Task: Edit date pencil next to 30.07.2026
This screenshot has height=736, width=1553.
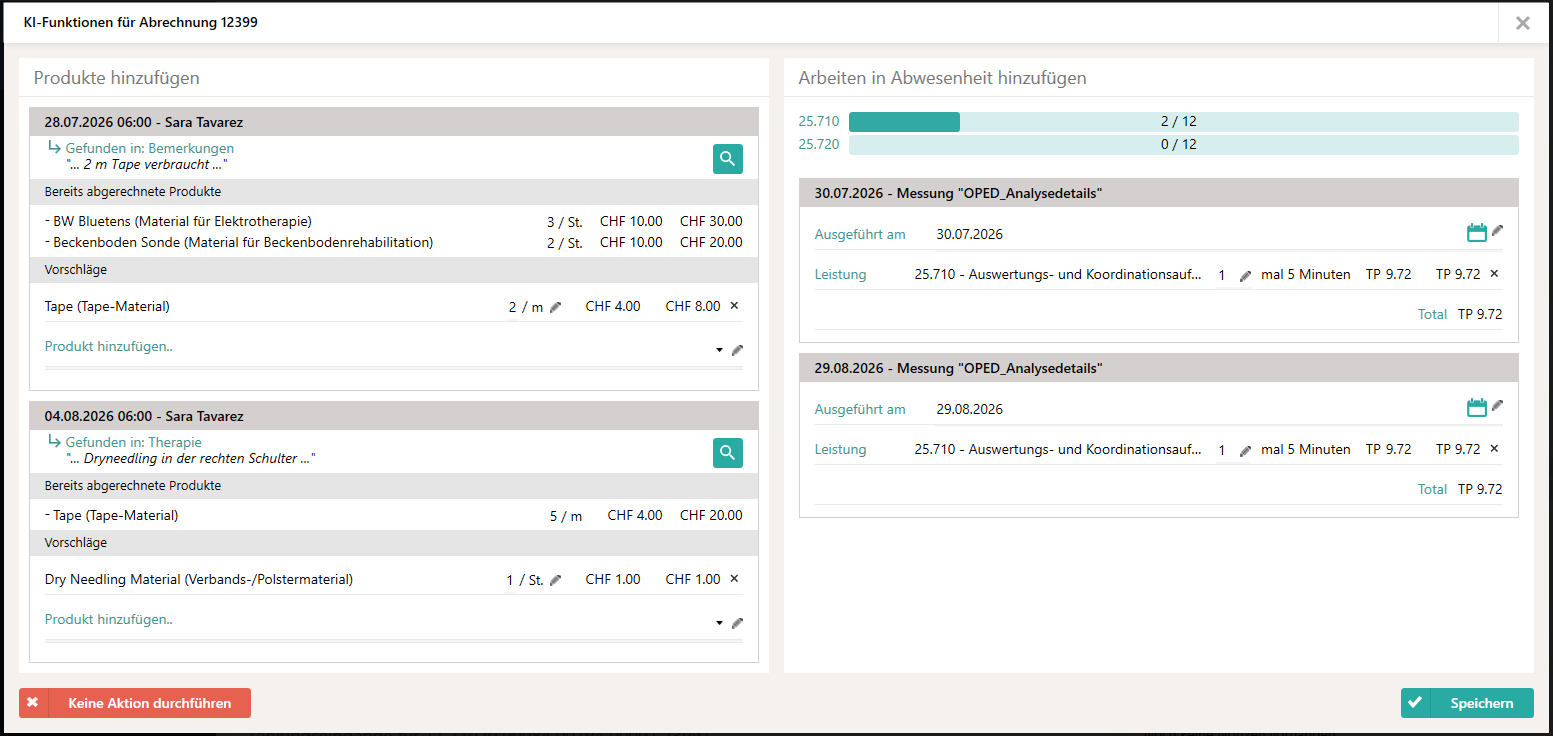Action: (x=1497, y=231)
